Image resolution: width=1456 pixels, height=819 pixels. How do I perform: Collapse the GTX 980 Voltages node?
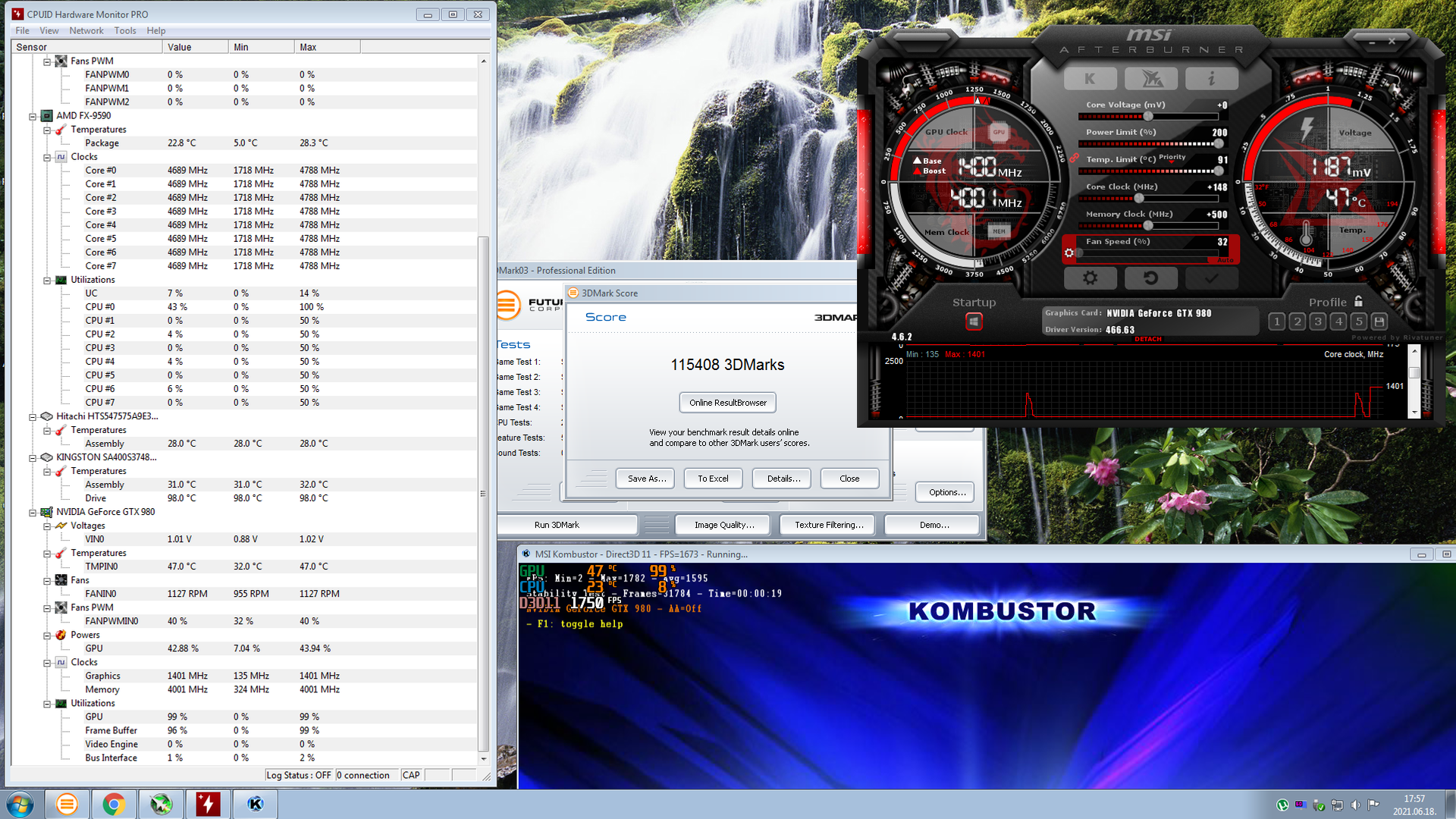point(47,526)
